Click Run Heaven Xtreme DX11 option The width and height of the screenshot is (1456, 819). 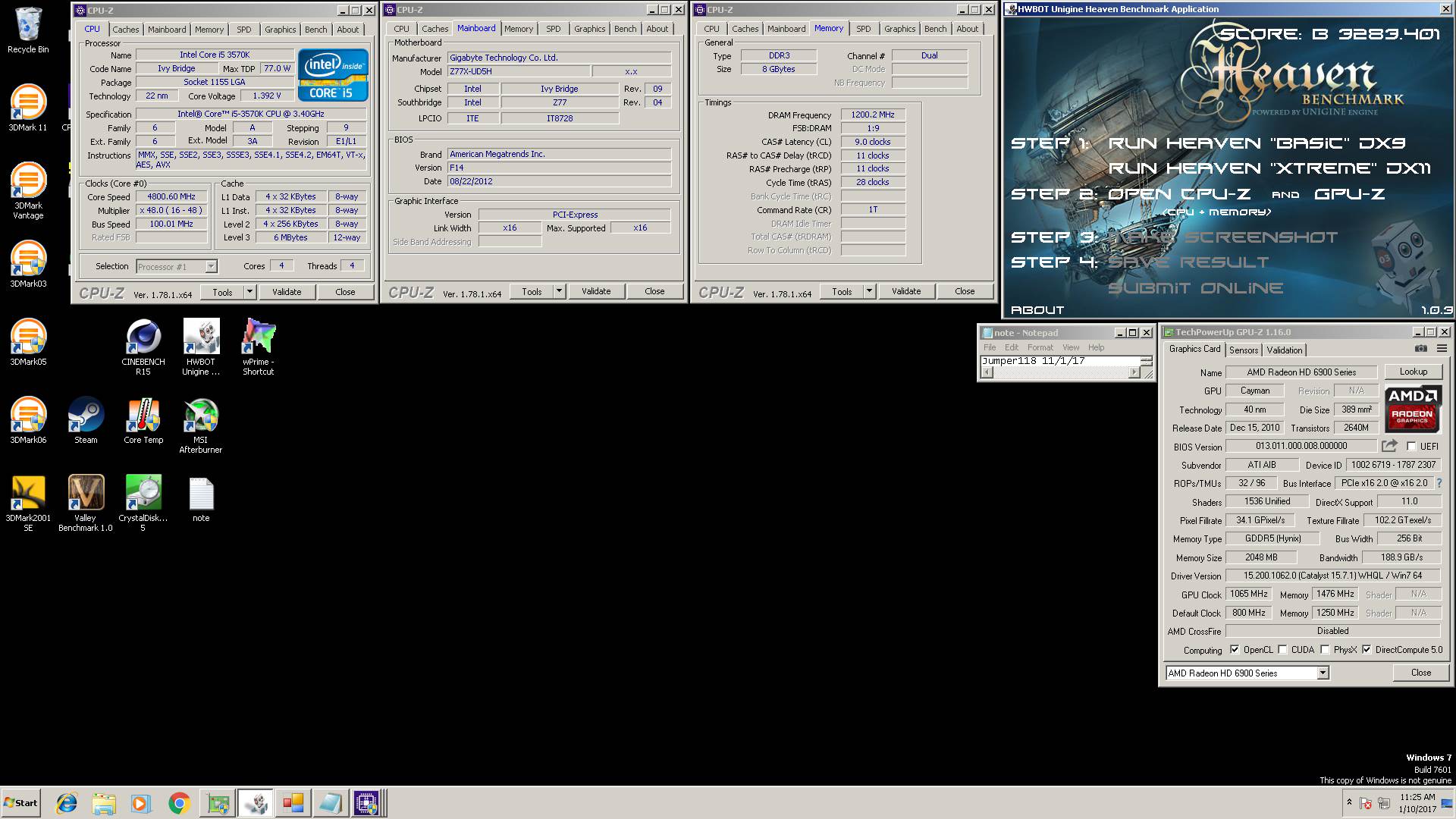pos(1269,168)
